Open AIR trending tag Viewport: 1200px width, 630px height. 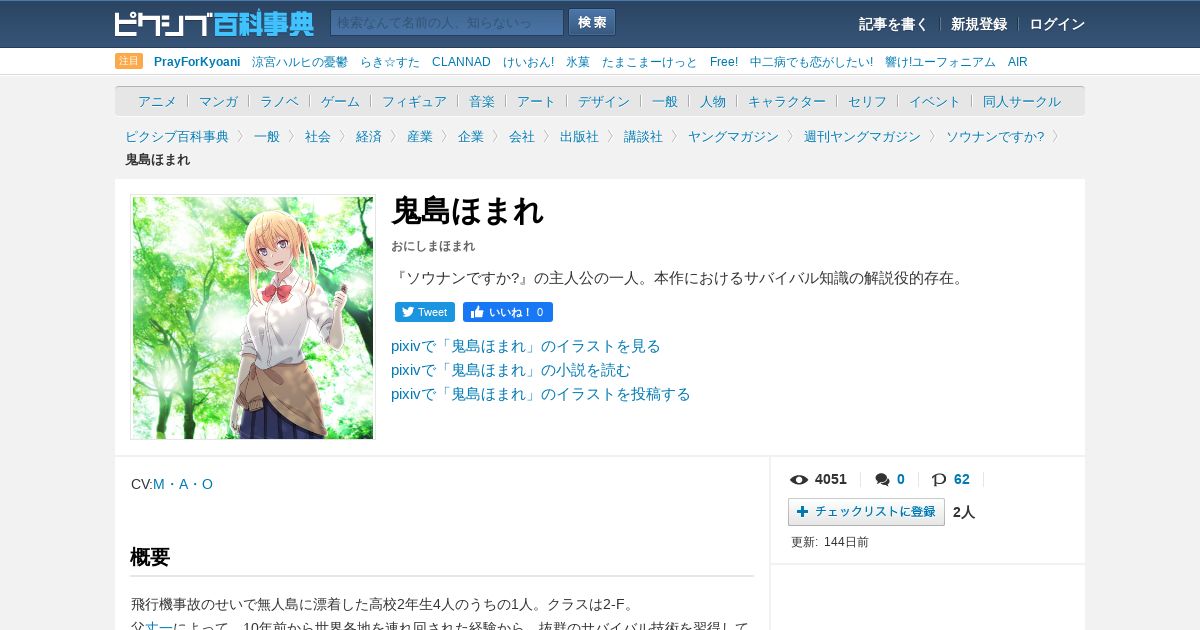1018,62
